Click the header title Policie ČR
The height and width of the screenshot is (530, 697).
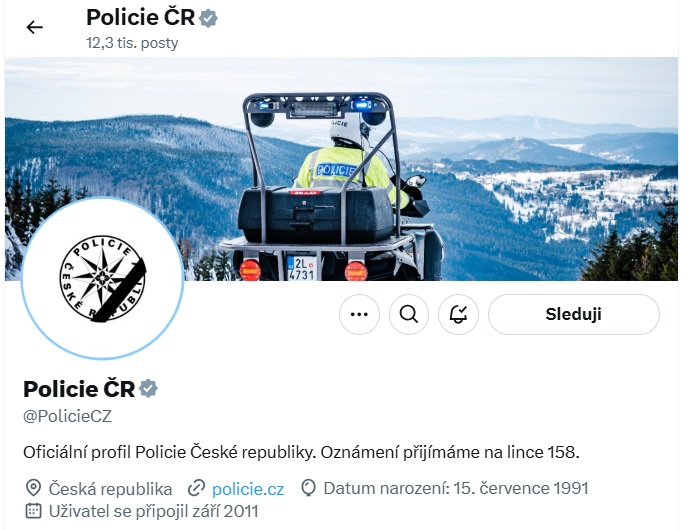coord(140,18)
